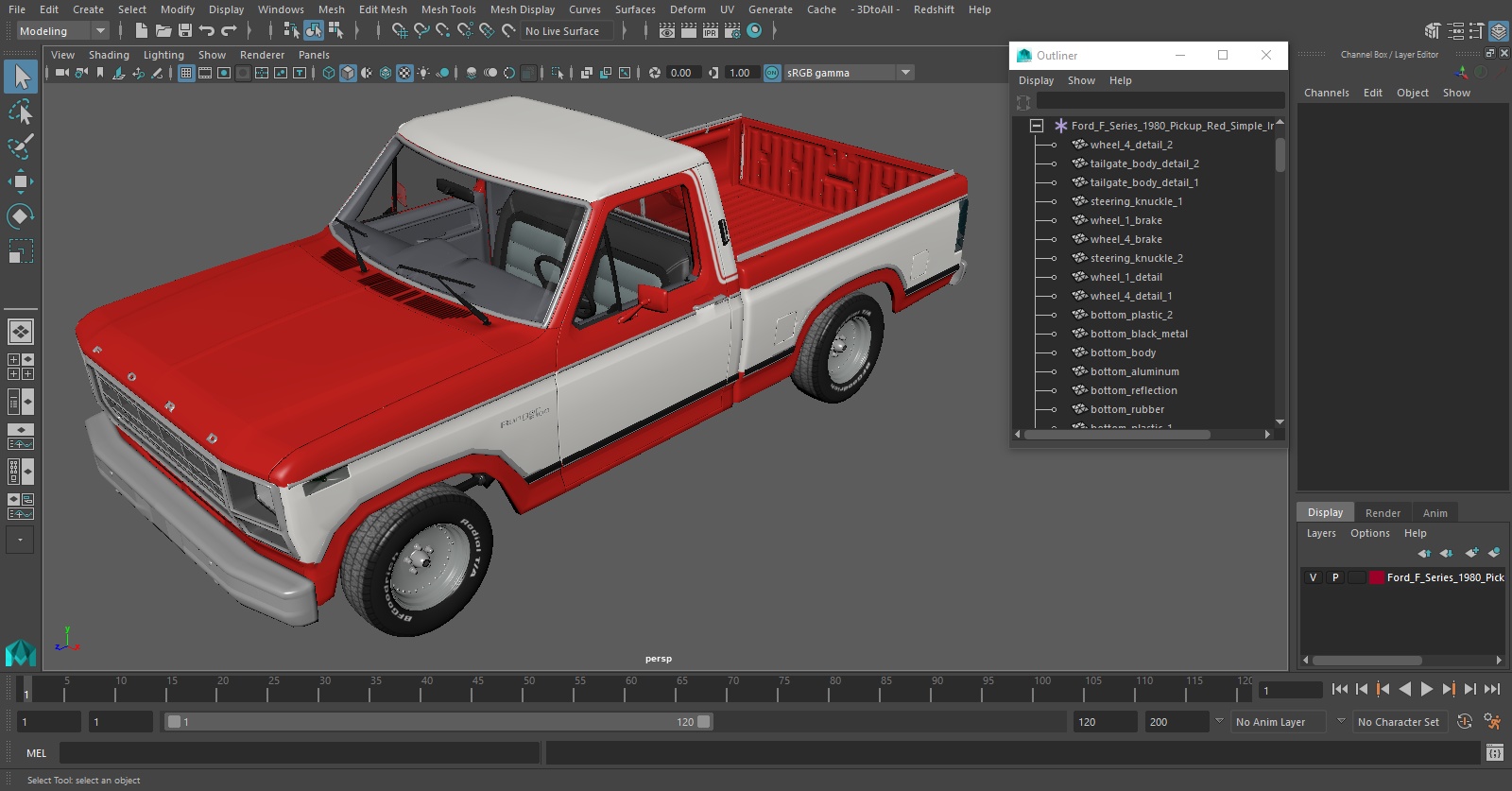Toggle the viewport grid display
This screenshot has width=1512, height=791.
(186, 73)
